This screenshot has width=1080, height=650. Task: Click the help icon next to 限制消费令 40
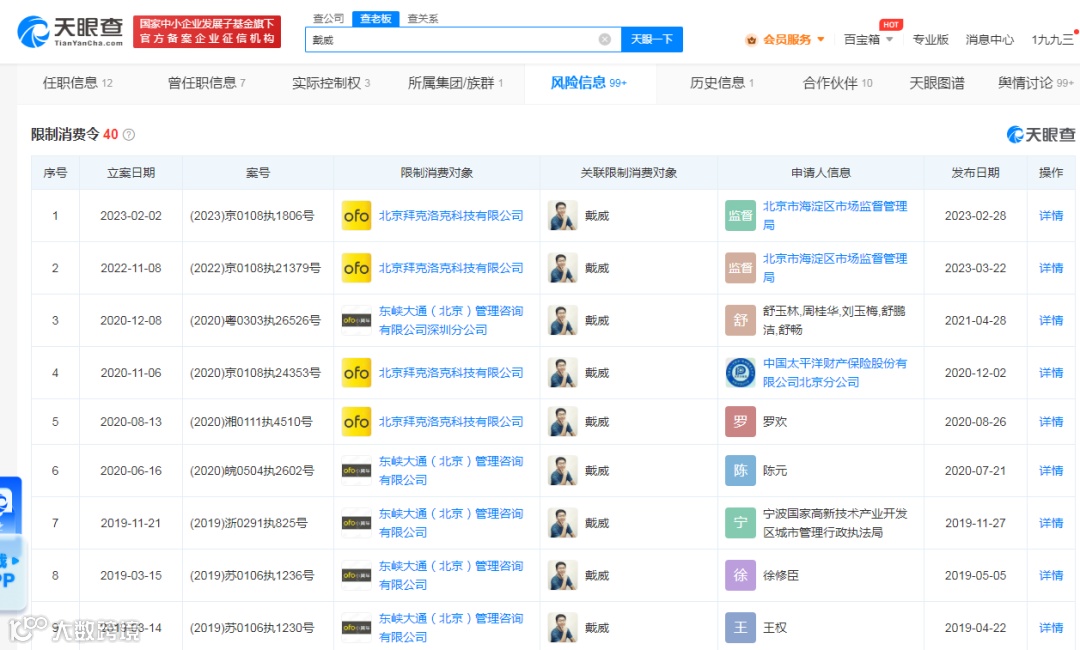[x=129, y=134]
